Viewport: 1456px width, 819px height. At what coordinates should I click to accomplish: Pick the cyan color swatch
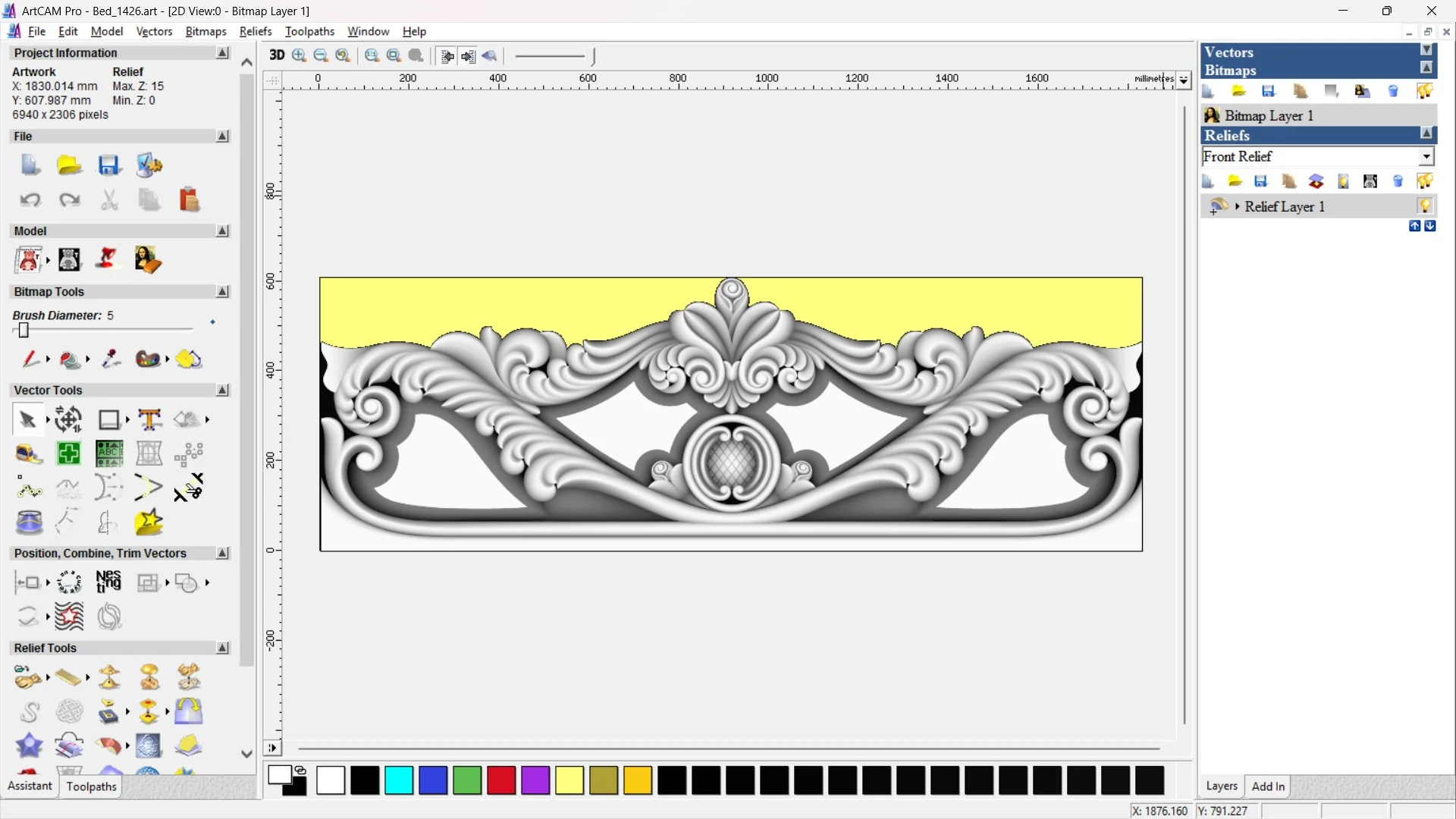(x=399, y=780)
